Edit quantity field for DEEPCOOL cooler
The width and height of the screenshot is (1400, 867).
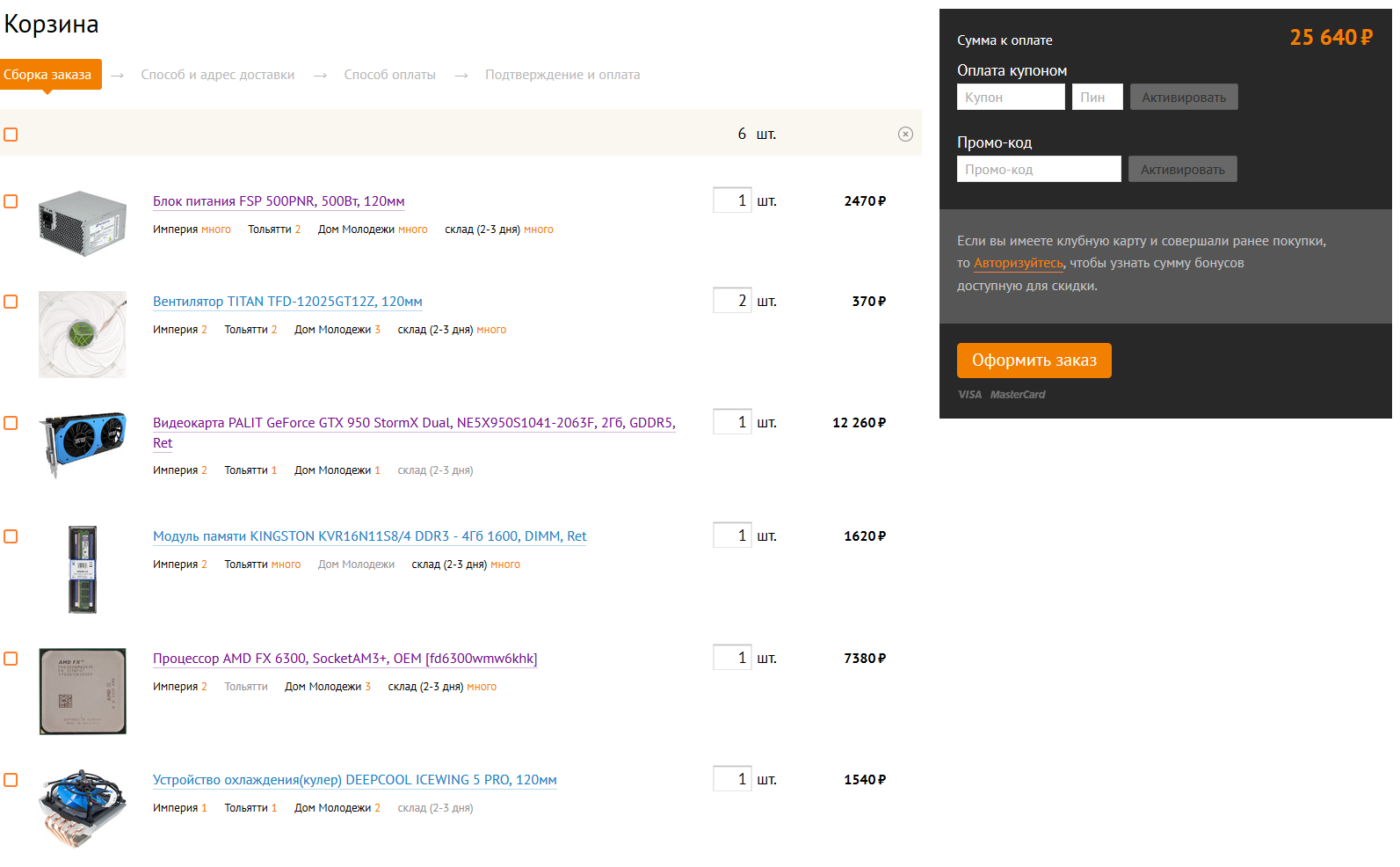pyautogui.click(x=732, y=779)
